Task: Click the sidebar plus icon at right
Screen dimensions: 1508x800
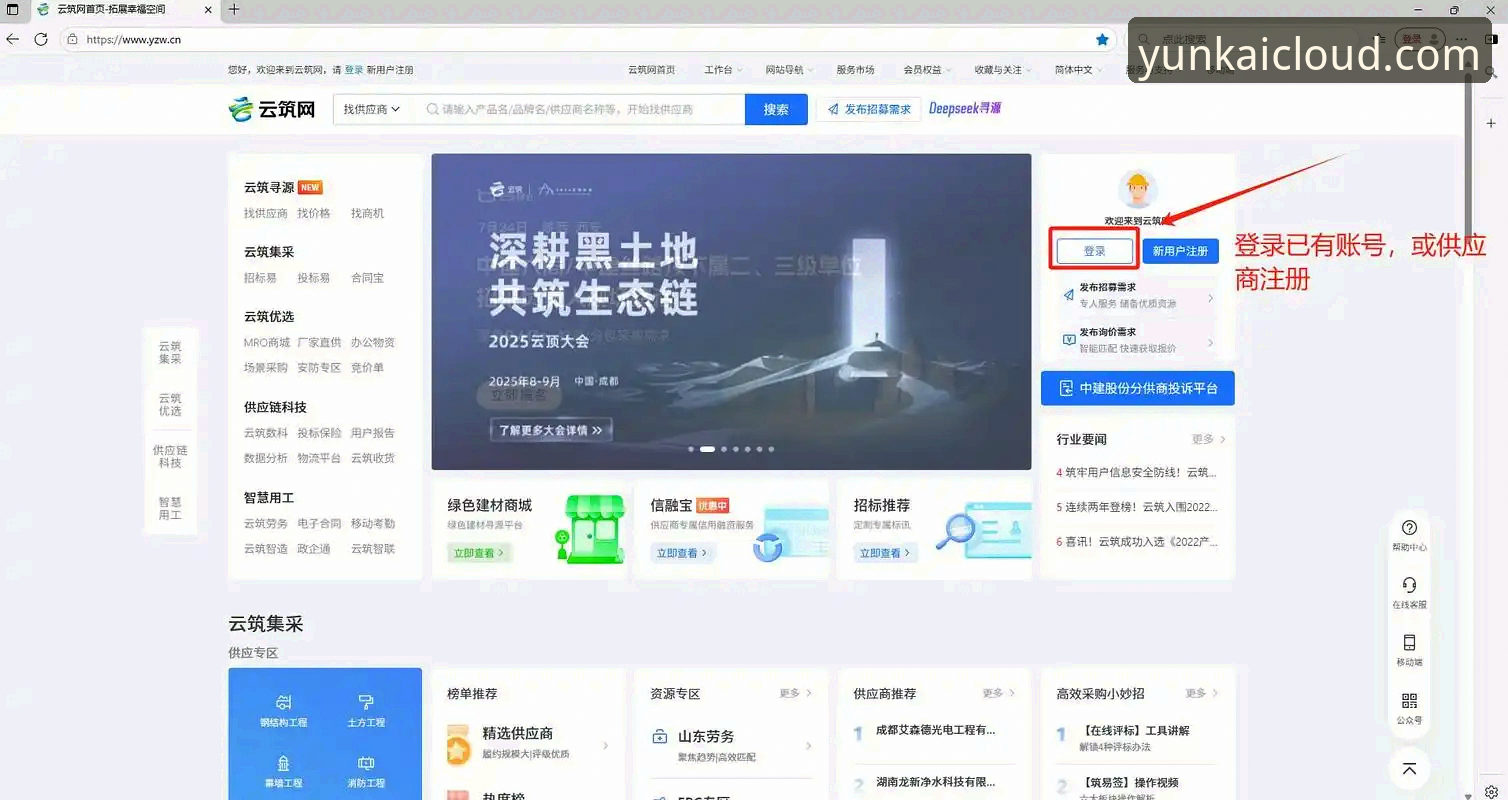Action: pos(1491,122)
